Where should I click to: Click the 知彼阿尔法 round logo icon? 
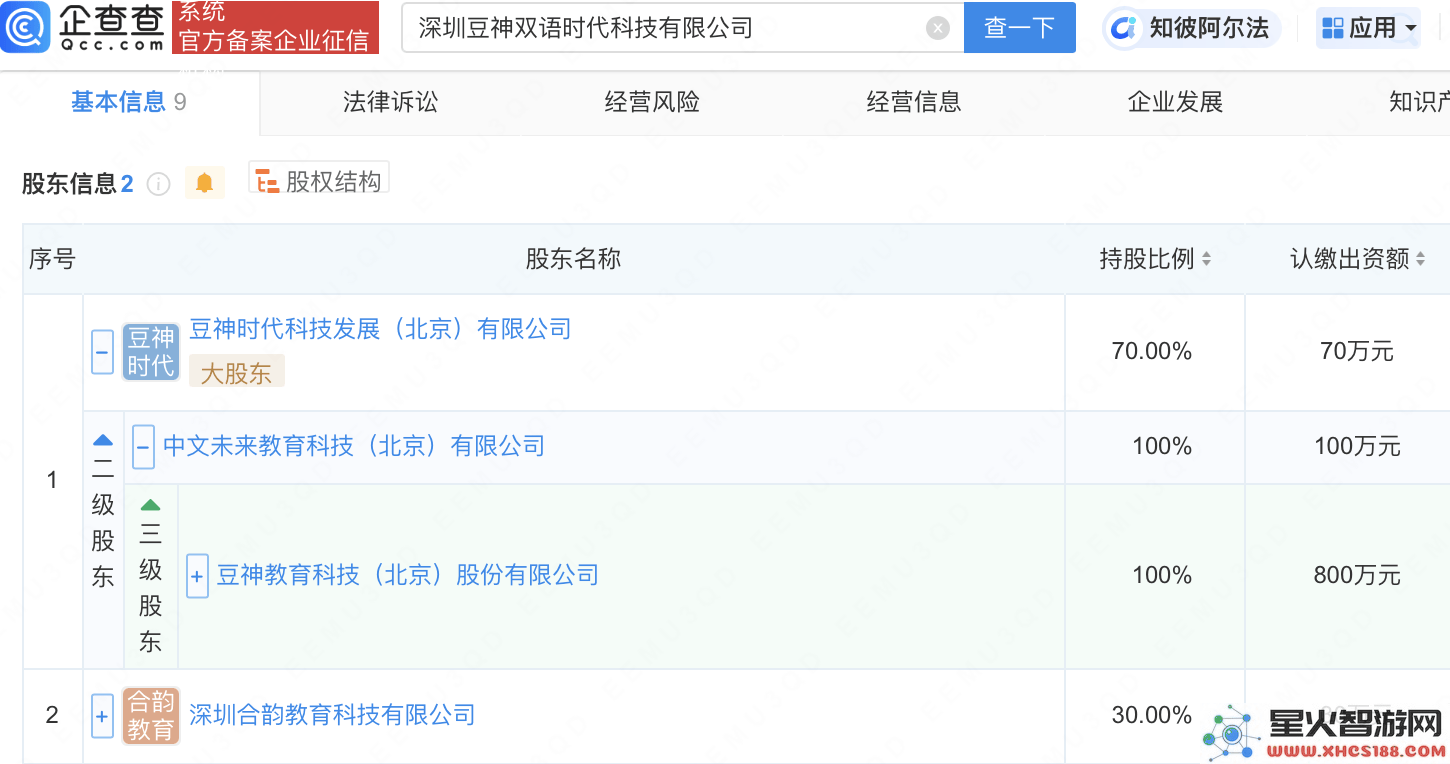(1125, 28)
